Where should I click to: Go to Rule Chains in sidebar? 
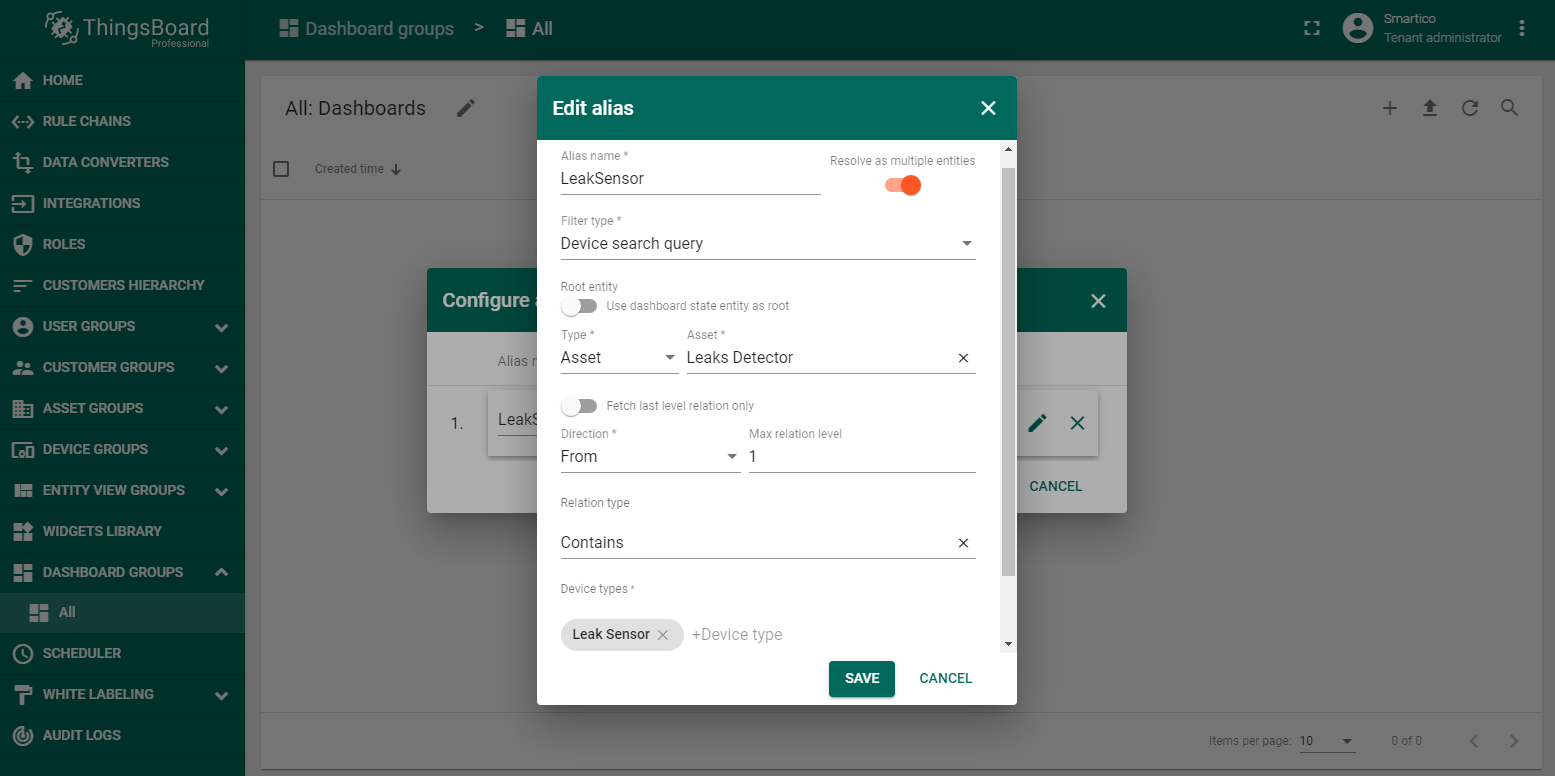(x=87, y=121)
